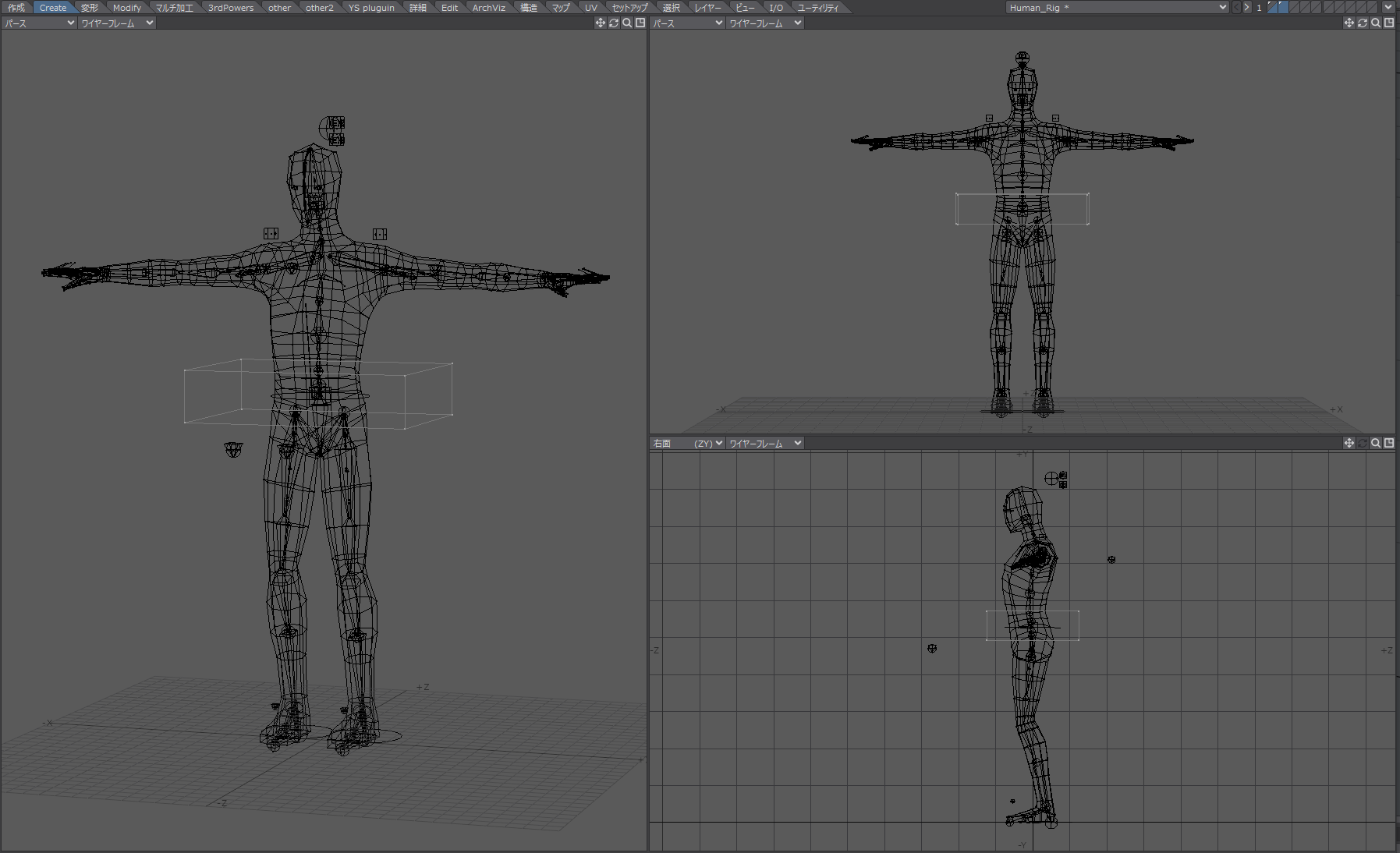1400x853 pixels.
Task: Open the パース view type dropdown in top-right viewport
Action: point(688,23)
